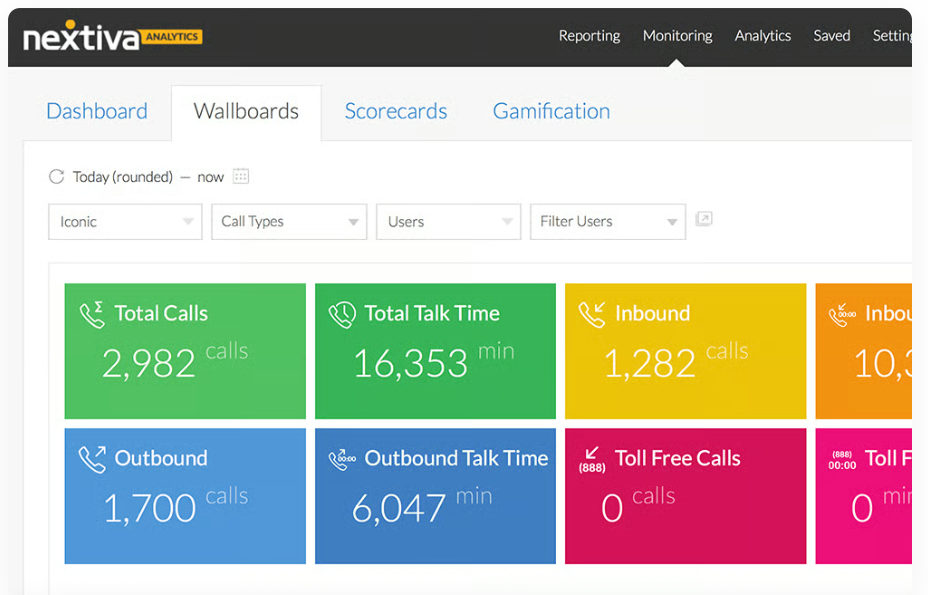Click the Total Talk Time clock-phone icon
Image resolution: width=928 pixels, height=595 pixels.
(342, 314)
